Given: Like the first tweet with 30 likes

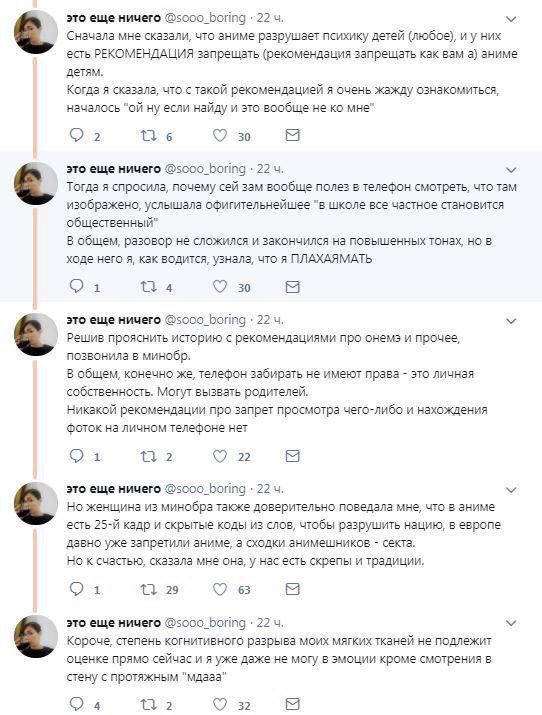Looking at the screenshot, I should click(x=220, y=135).
